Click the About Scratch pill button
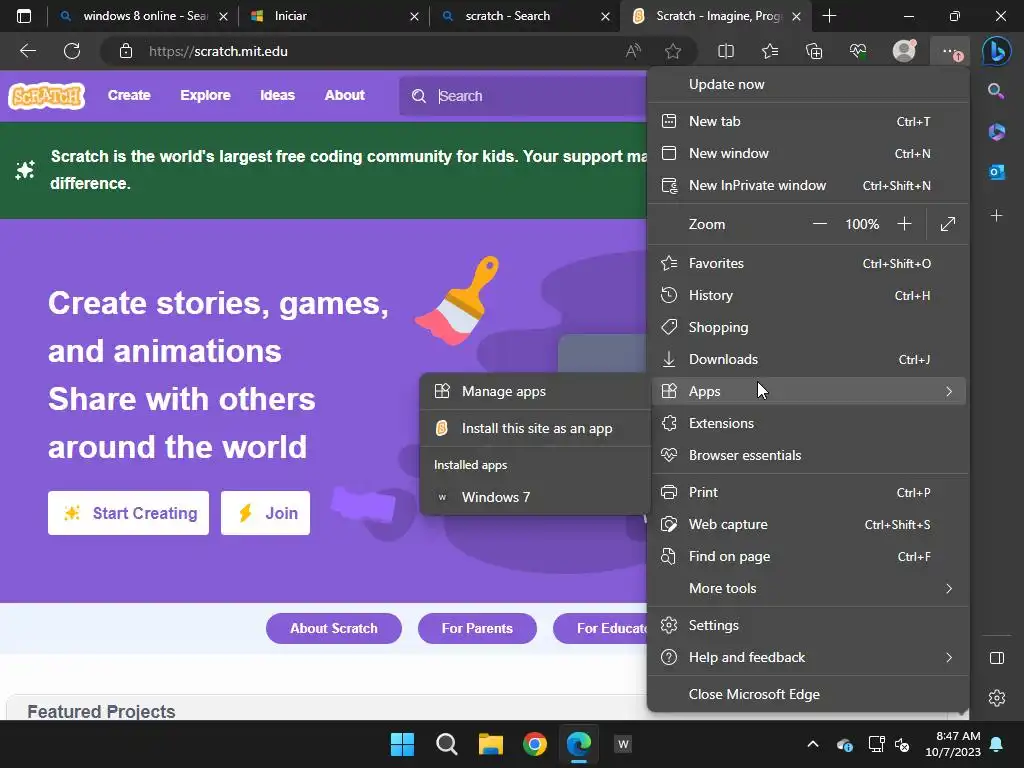This screenshot has height=768, width=1024. [x=334, y=628]
